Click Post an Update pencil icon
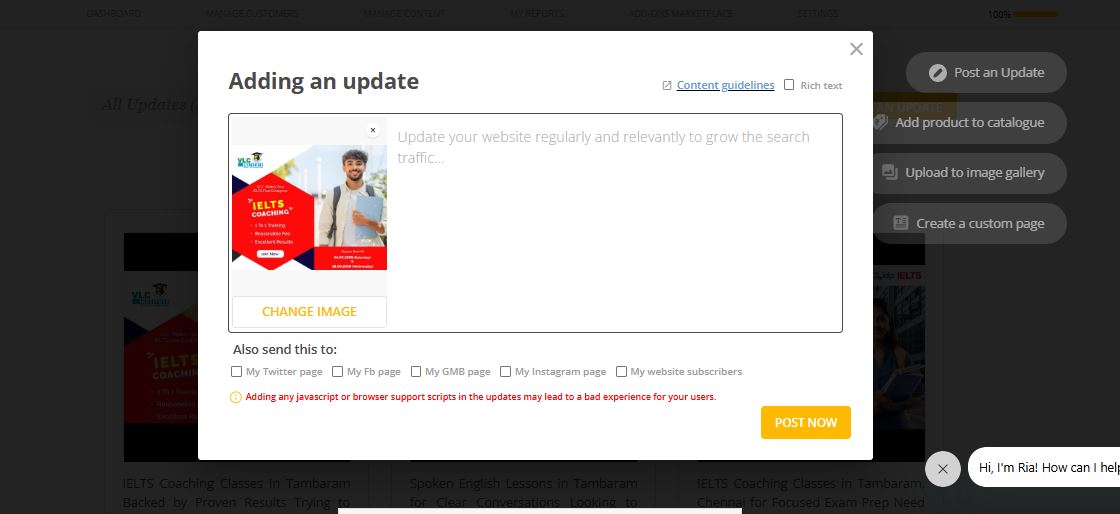Viewport: 1120px width, 514px height. pyautogui.click(x=938, y=73)
